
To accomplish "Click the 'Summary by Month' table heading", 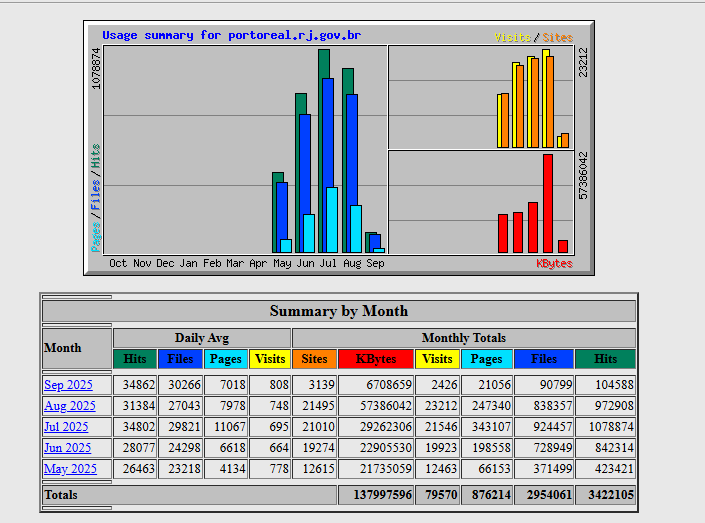I will [338, 311].
